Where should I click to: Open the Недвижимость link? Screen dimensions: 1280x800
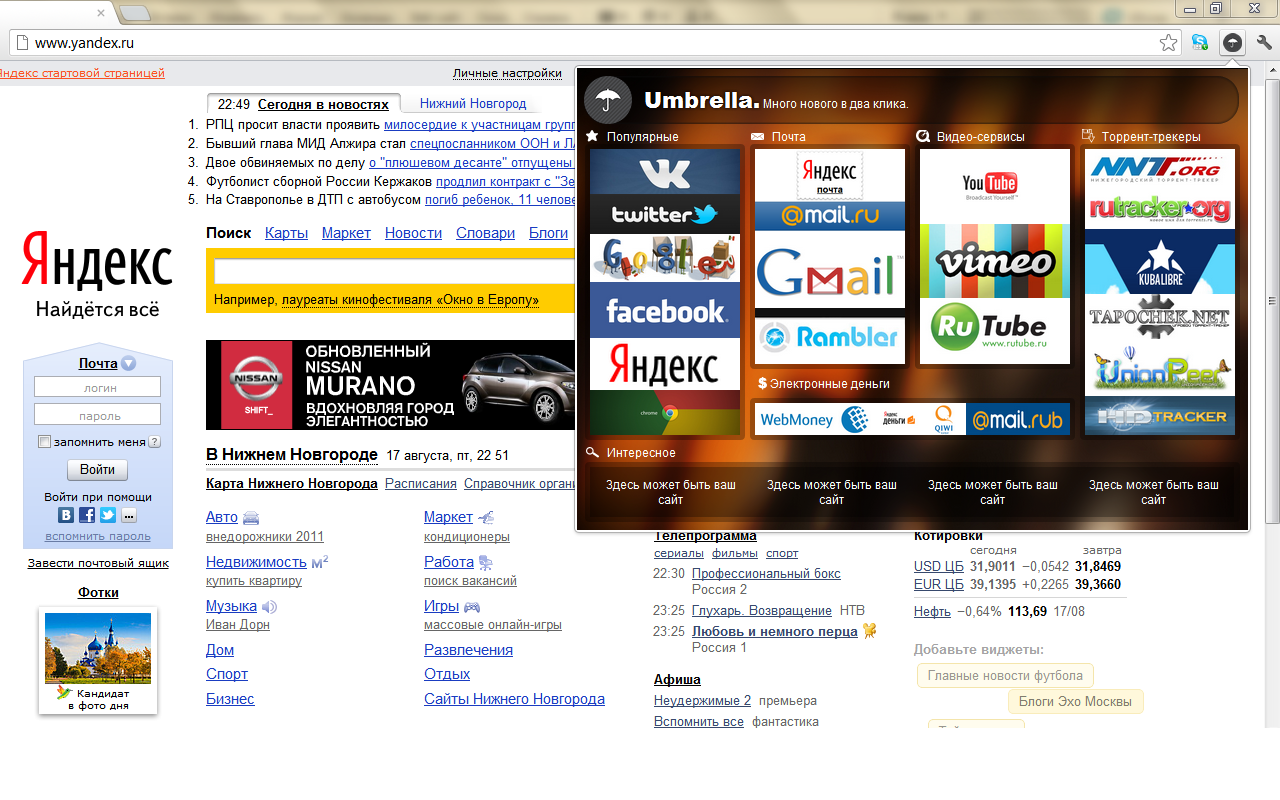(256, 562)
